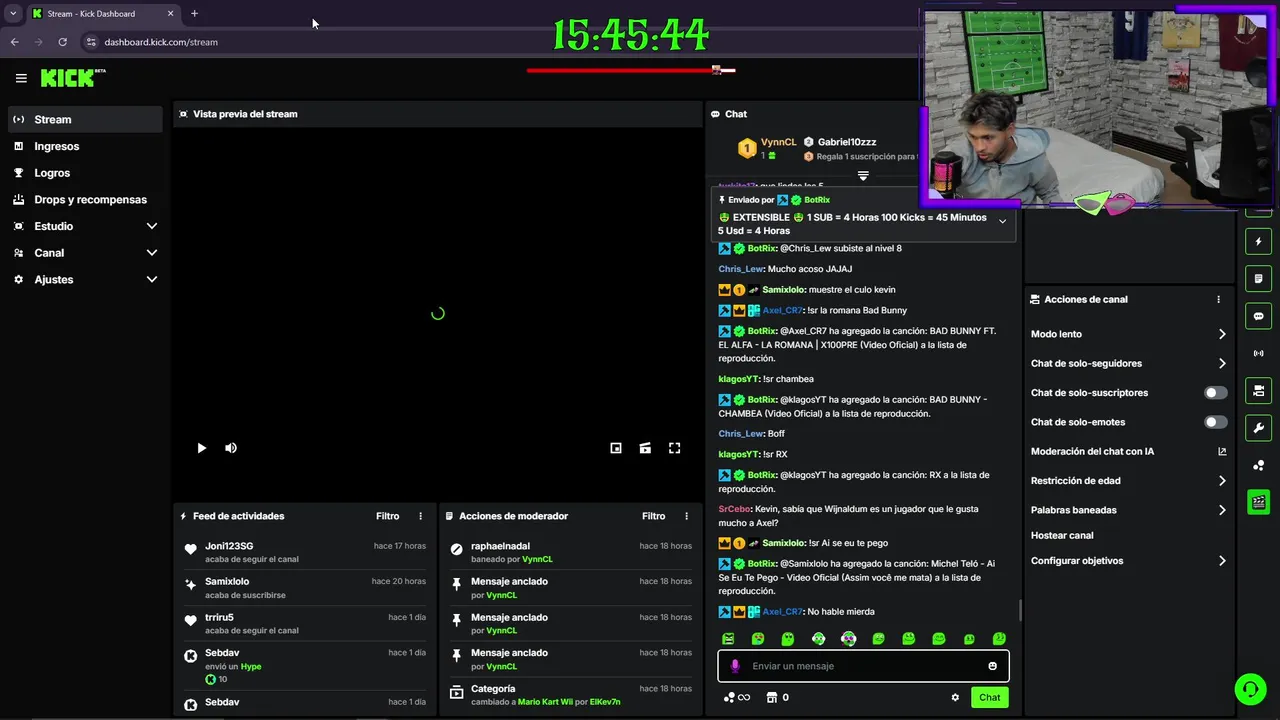Open the Feed de actividades options menu
This screenshot has height=720, width=1280.
pos(420,516)
